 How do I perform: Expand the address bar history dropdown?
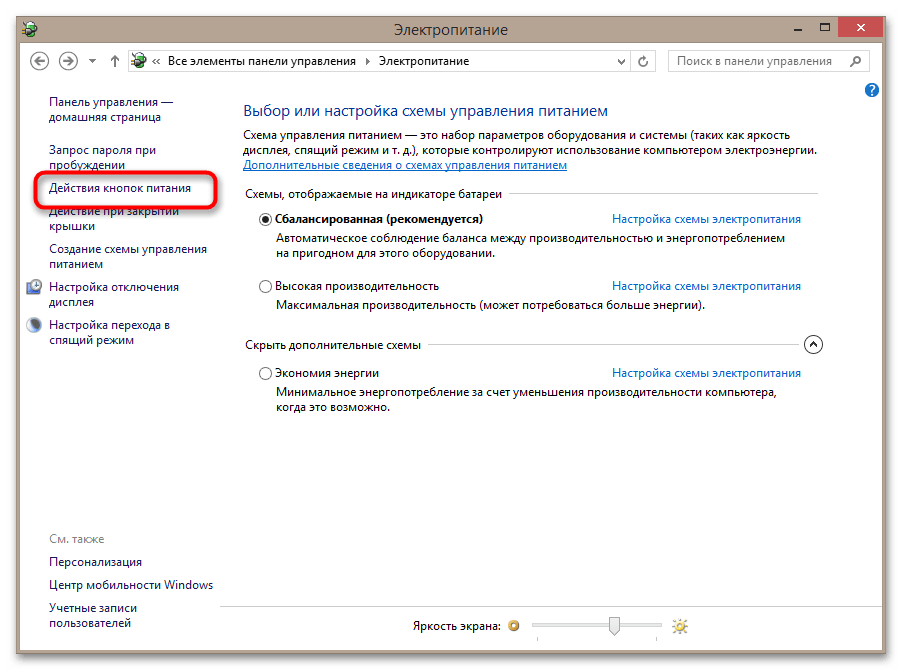coord(621,62)
